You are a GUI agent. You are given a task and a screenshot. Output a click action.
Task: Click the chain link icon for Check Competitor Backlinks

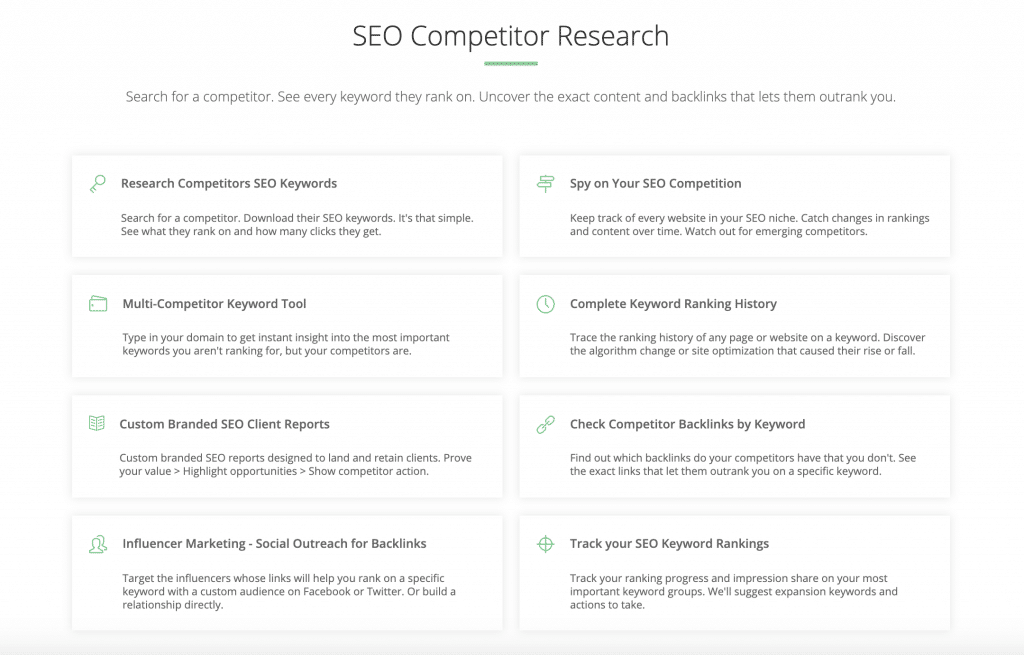(545, 424)
